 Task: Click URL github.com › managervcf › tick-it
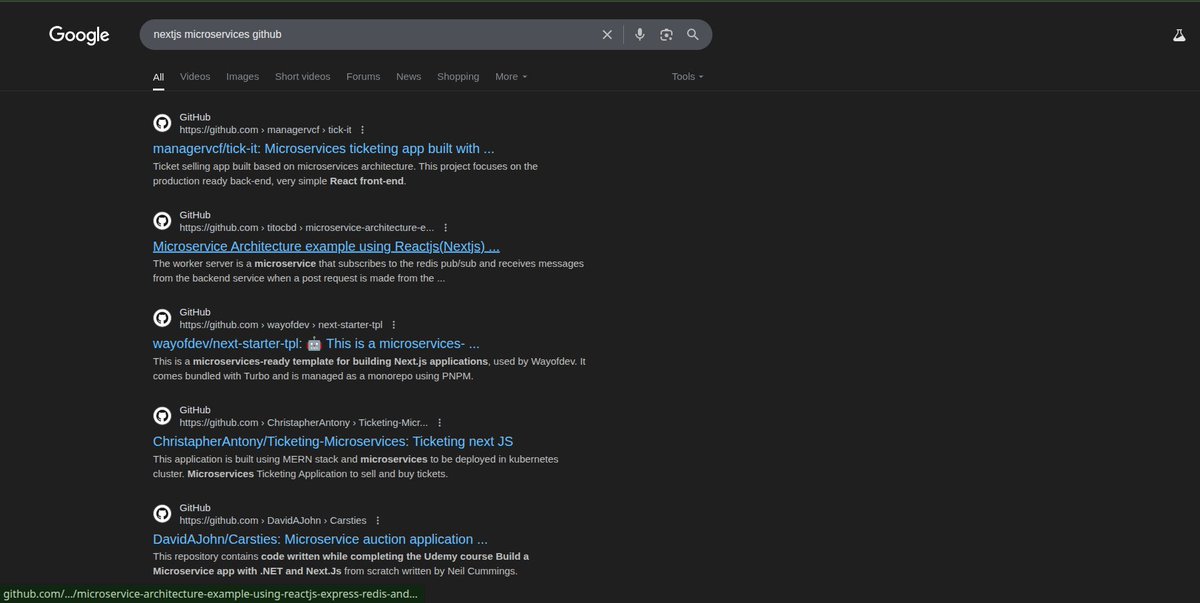point(266,130)
